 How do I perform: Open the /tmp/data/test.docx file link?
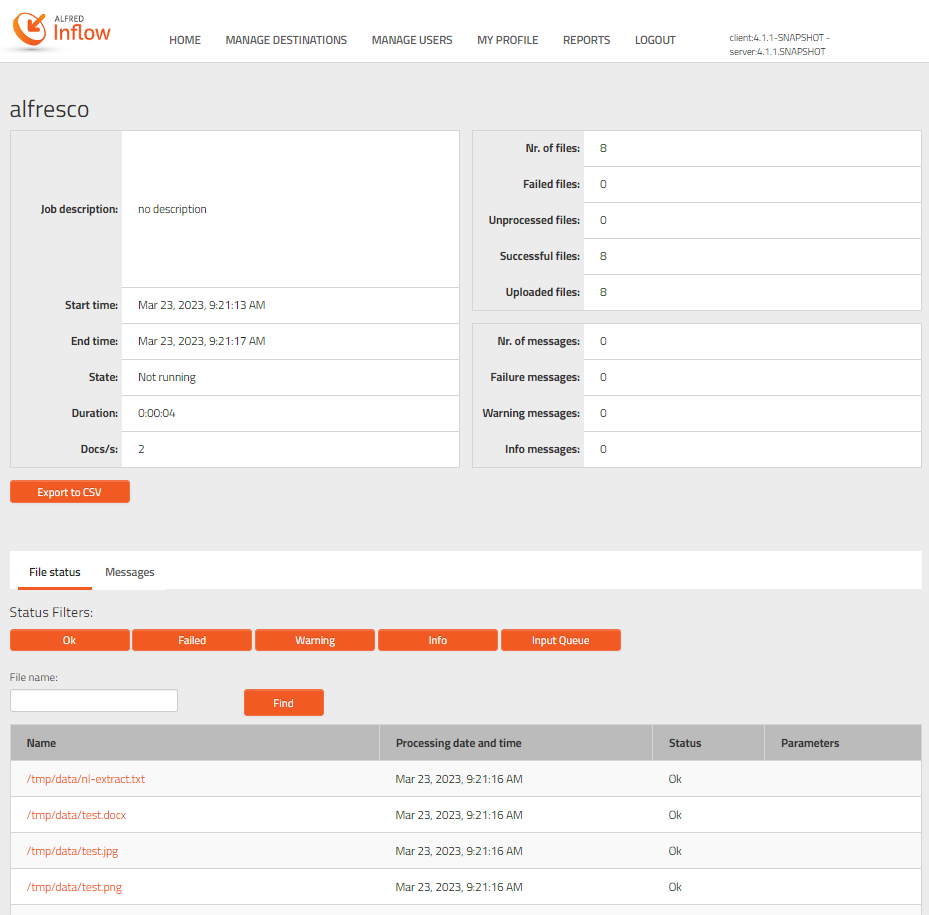[76, 815]
